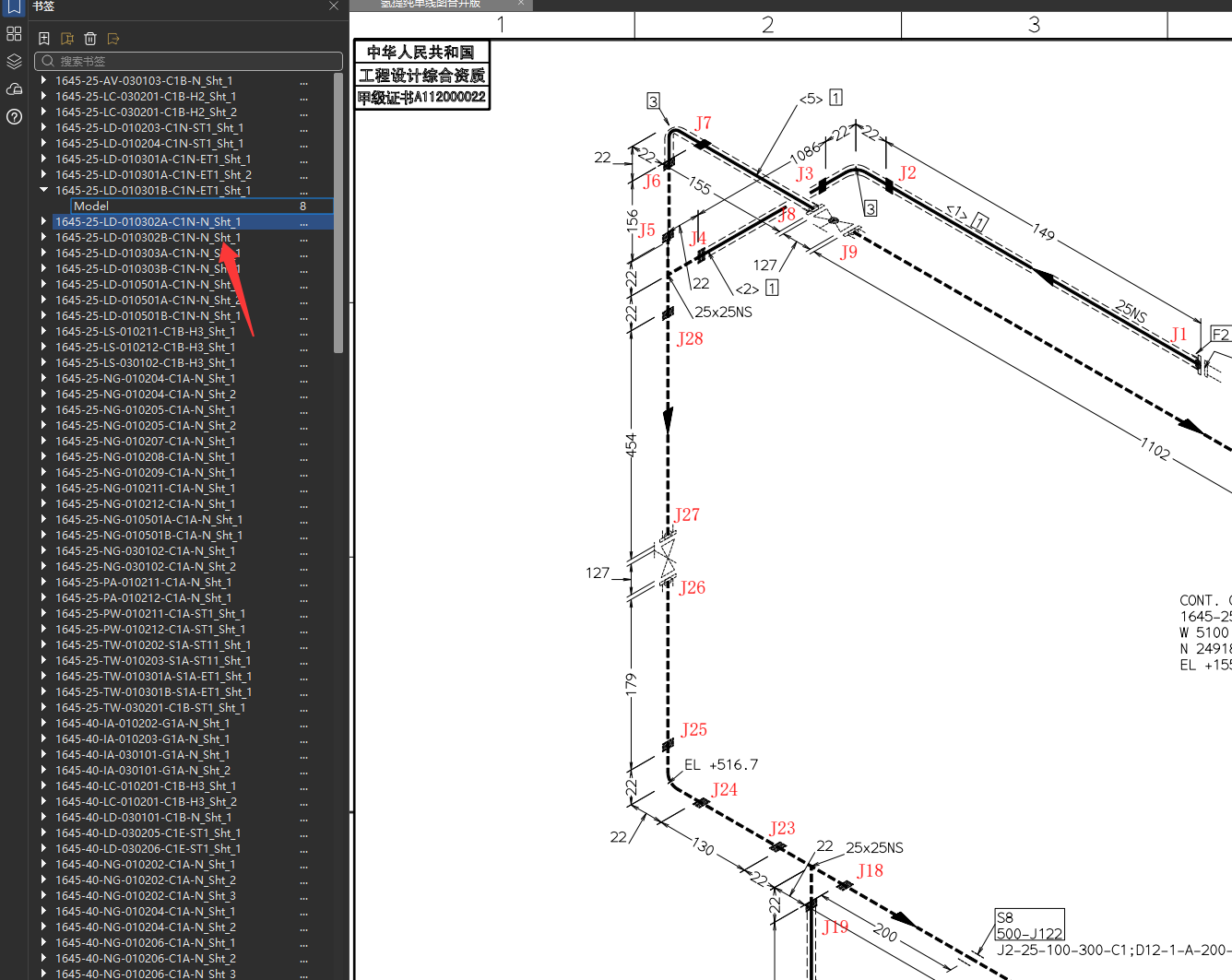Screen dimensions: 1232x980
Task: Select bookmark 1645-40-IA-030101-G1A-N_Sht_2
Action: (142, 771)
